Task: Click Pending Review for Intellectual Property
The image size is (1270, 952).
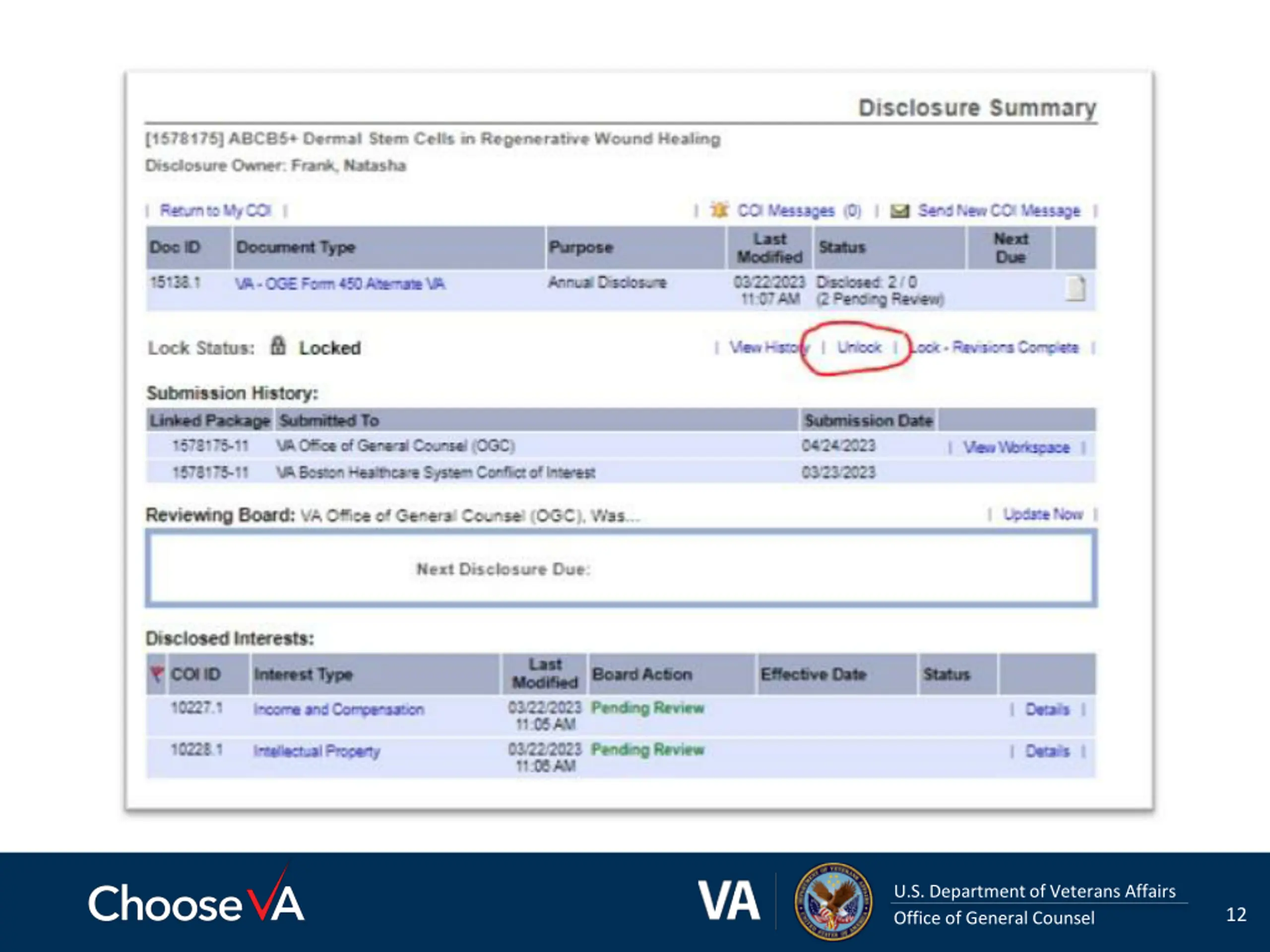Action: 647,750
